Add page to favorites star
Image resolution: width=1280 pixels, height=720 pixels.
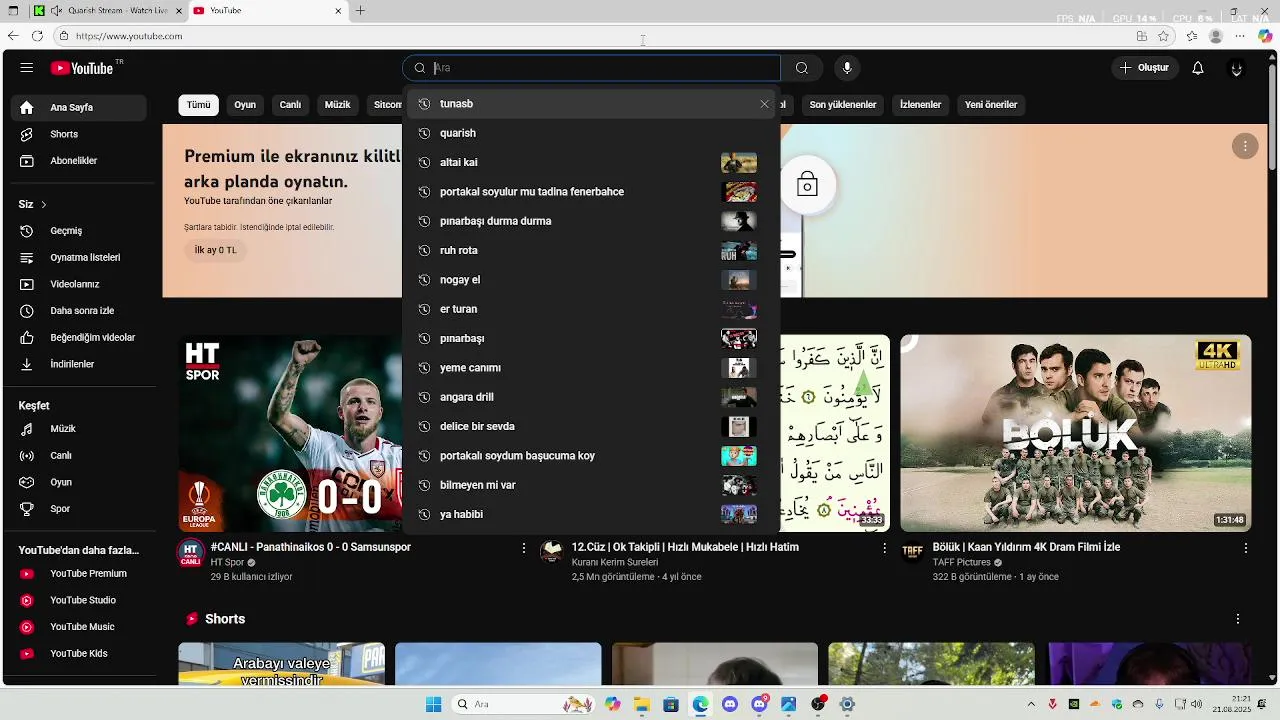(x=1163, y=36)
